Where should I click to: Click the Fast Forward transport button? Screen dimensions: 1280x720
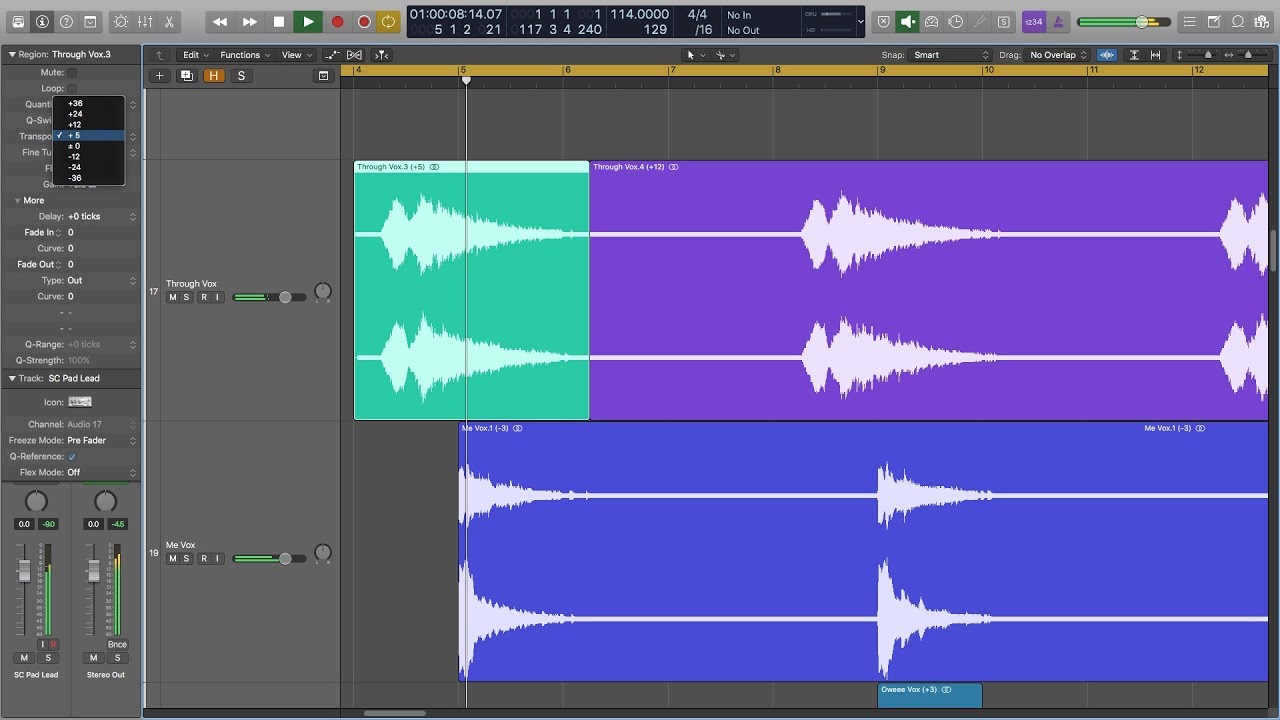pos(250,21)
